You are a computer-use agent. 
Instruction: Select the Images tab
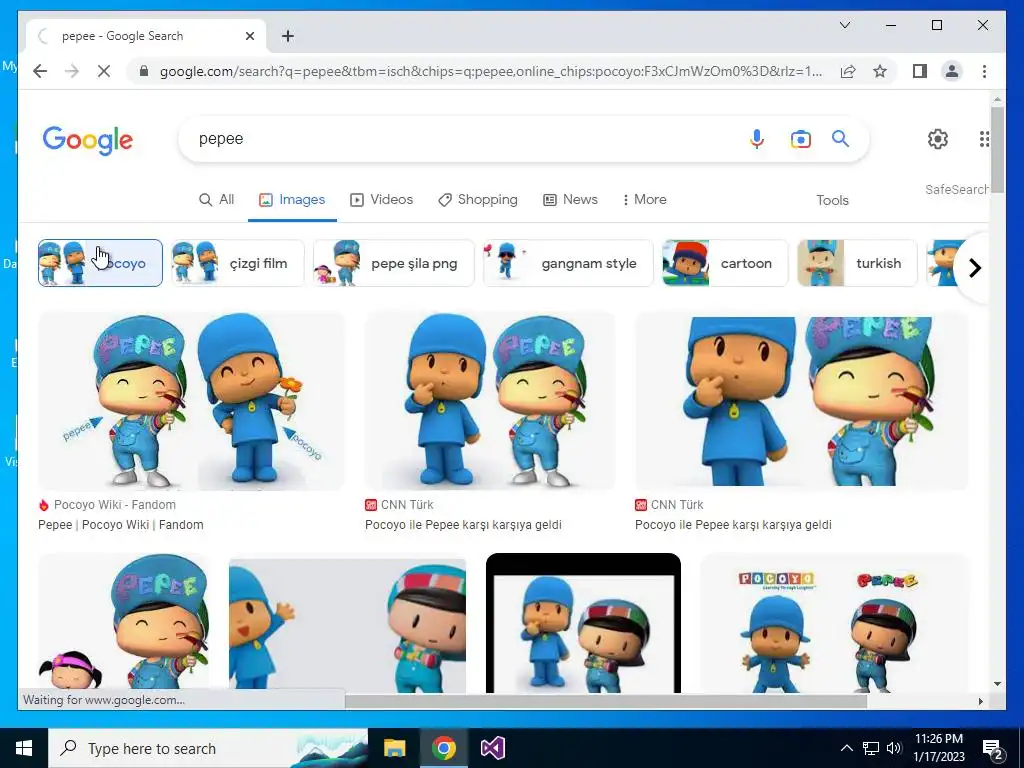click(292, 199)
